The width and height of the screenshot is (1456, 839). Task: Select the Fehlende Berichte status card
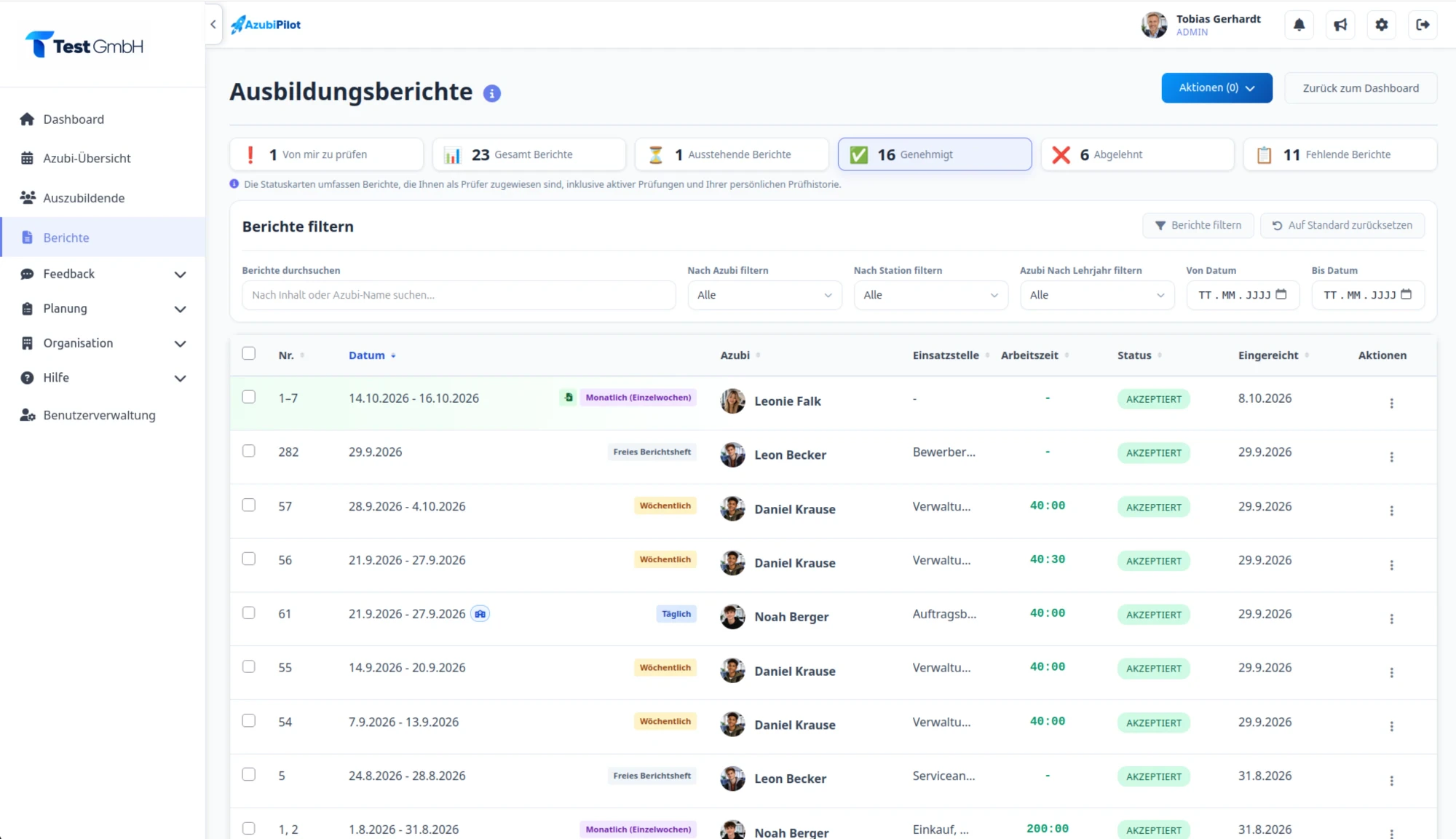(x=1340, y=154)
